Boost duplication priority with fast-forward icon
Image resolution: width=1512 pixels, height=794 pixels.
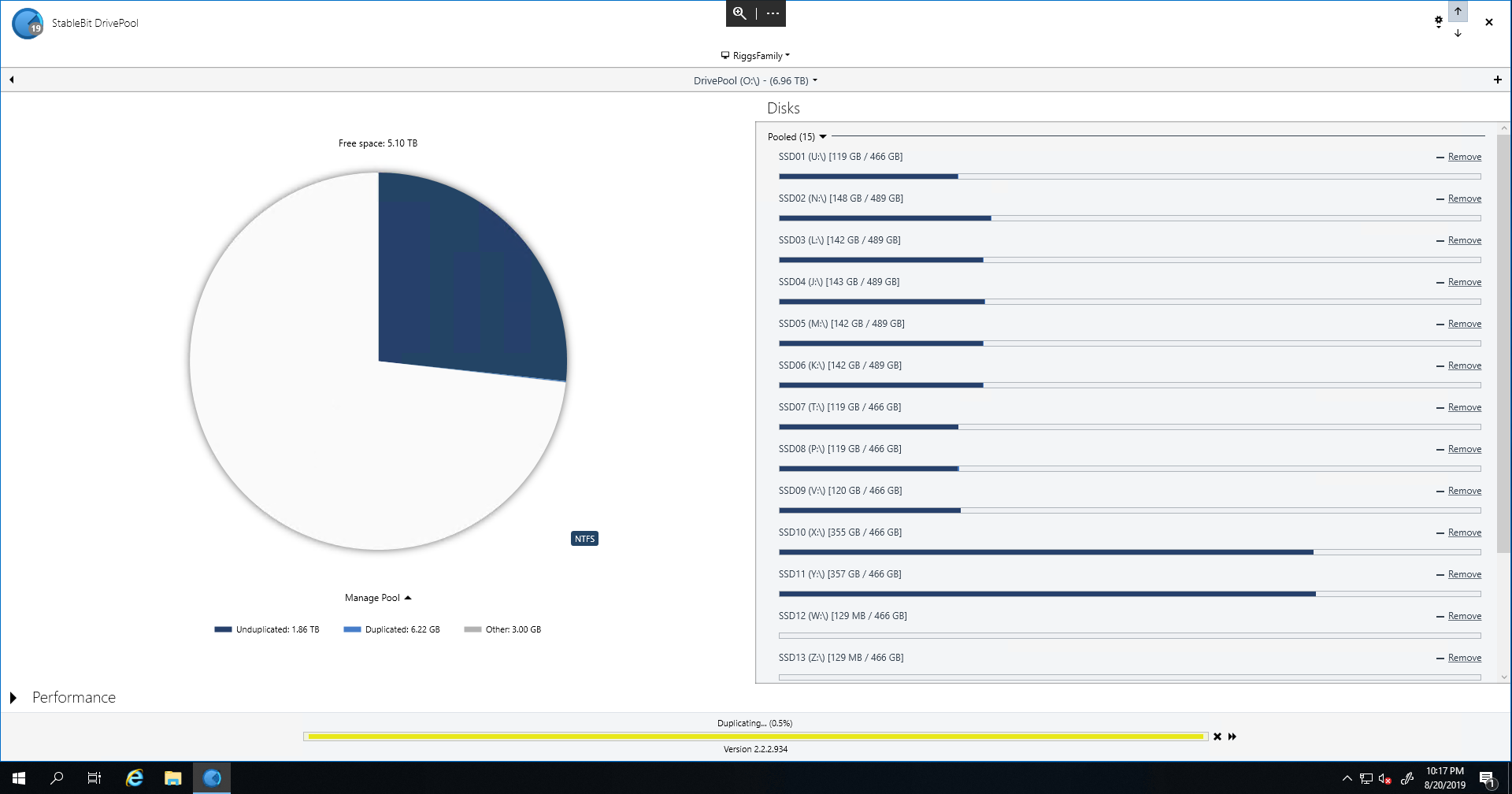tap(1232, 736)
